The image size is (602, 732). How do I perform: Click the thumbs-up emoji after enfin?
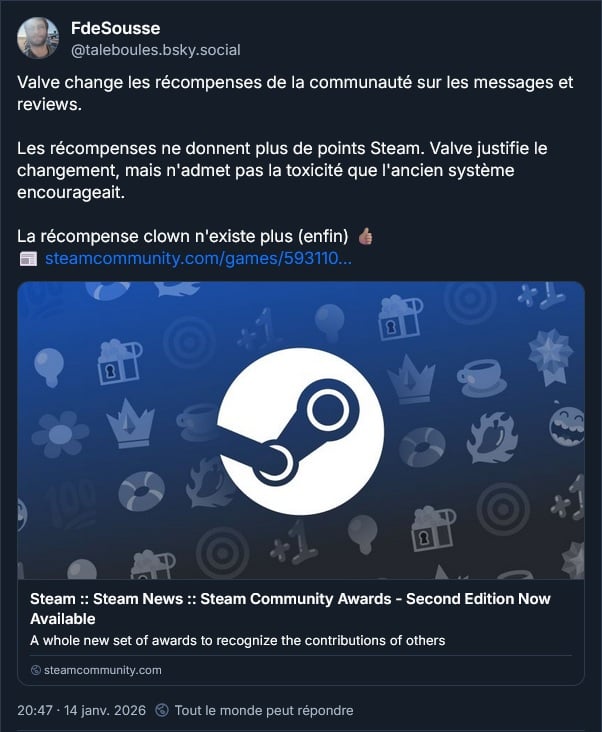point(365,236)
